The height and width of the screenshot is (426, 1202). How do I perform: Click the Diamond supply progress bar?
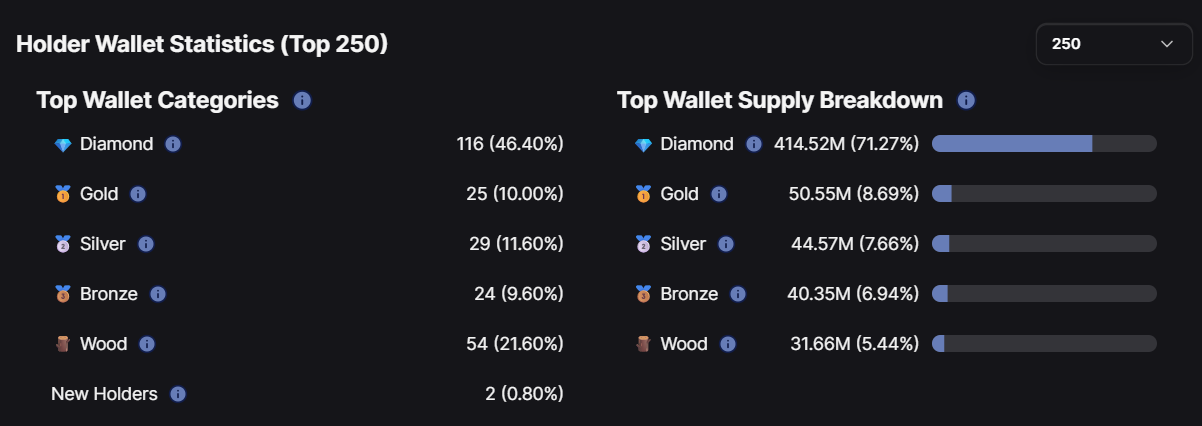coord(1044,144)
